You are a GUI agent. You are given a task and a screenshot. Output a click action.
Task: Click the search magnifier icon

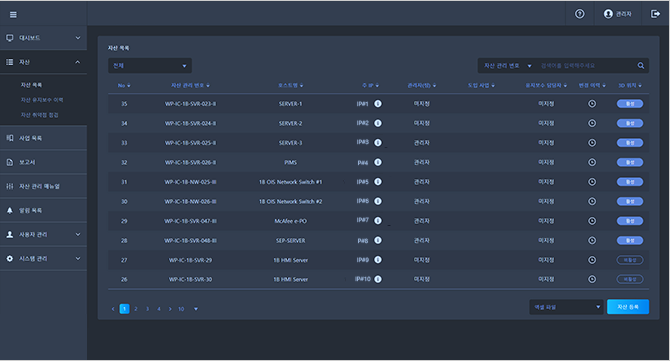[x=641, y=65]
